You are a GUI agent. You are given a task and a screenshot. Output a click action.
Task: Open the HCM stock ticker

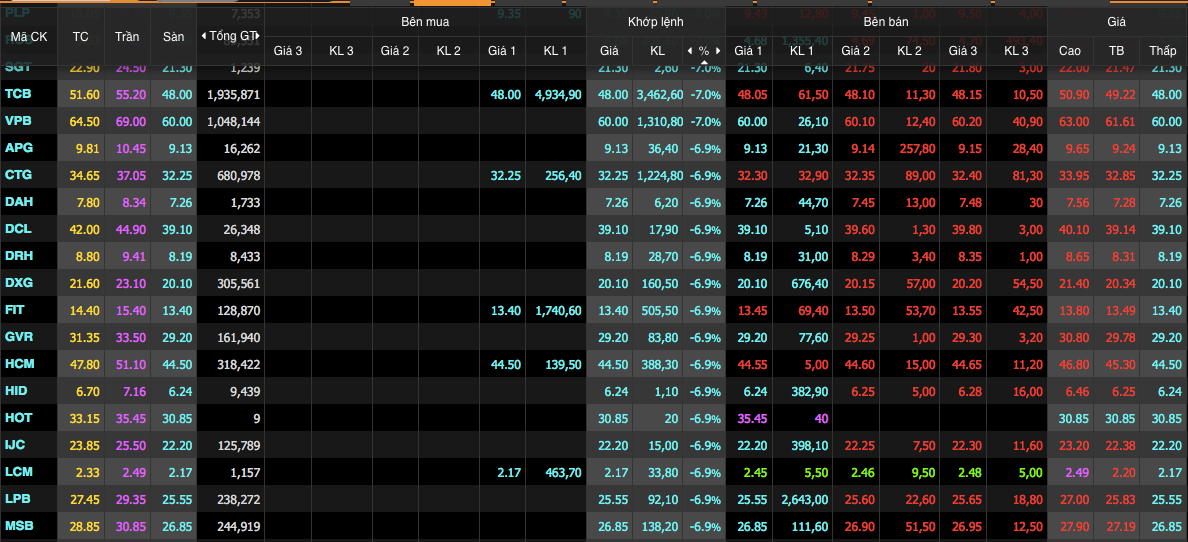point(19,364)
